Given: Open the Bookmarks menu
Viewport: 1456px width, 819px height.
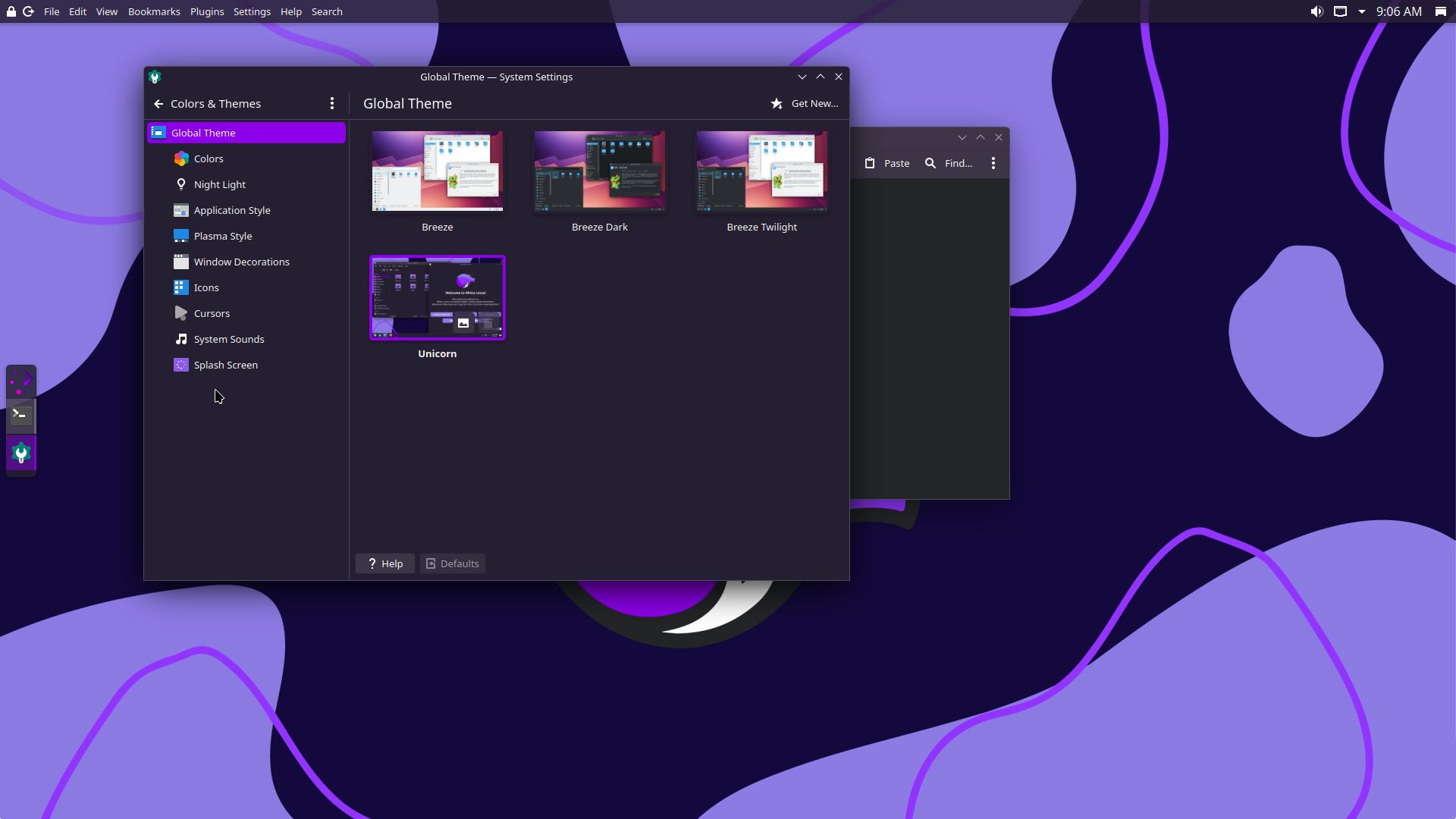Looking at the screenshot, I should pyautogui.click(x=154, y=11).
